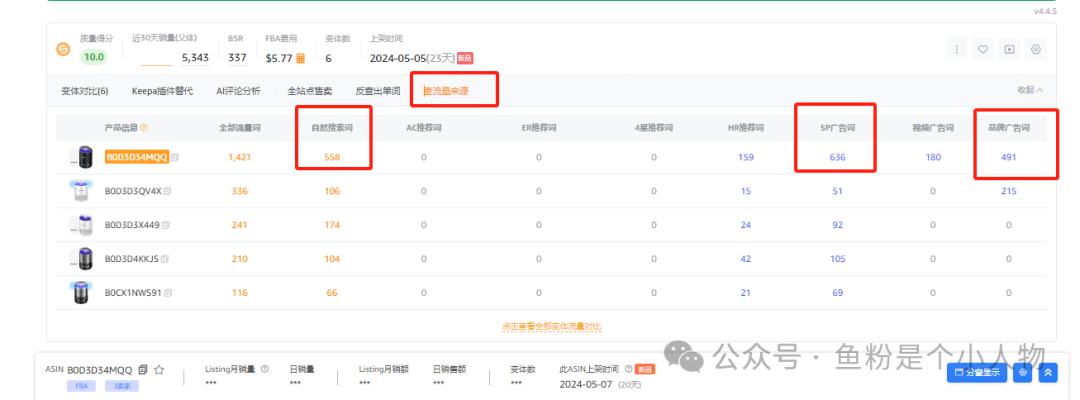Collapse the panel using 收起 toggle
The width and height of the screenshot is (1080, 400).
[1030, 90]
